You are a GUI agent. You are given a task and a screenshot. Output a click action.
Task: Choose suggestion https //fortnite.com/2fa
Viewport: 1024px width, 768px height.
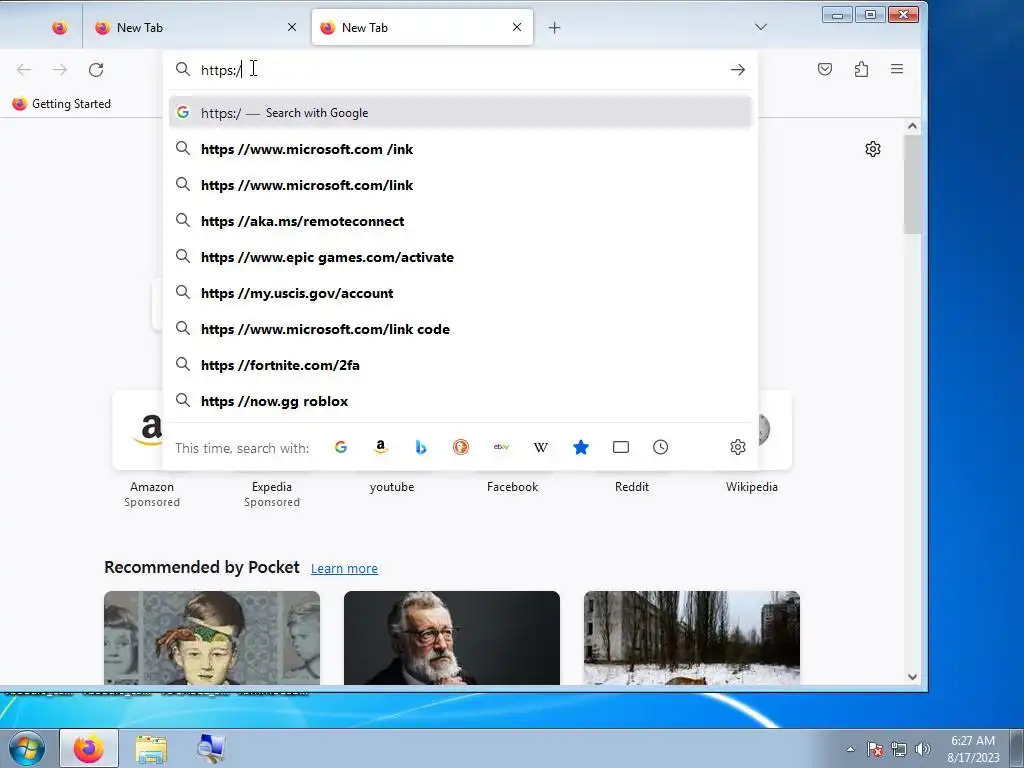click(460, 365)
